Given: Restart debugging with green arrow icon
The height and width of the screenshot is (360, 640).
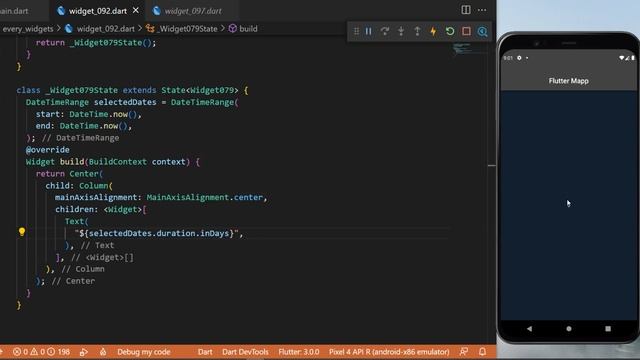Looking at the screenshot, I should (450, 31).
